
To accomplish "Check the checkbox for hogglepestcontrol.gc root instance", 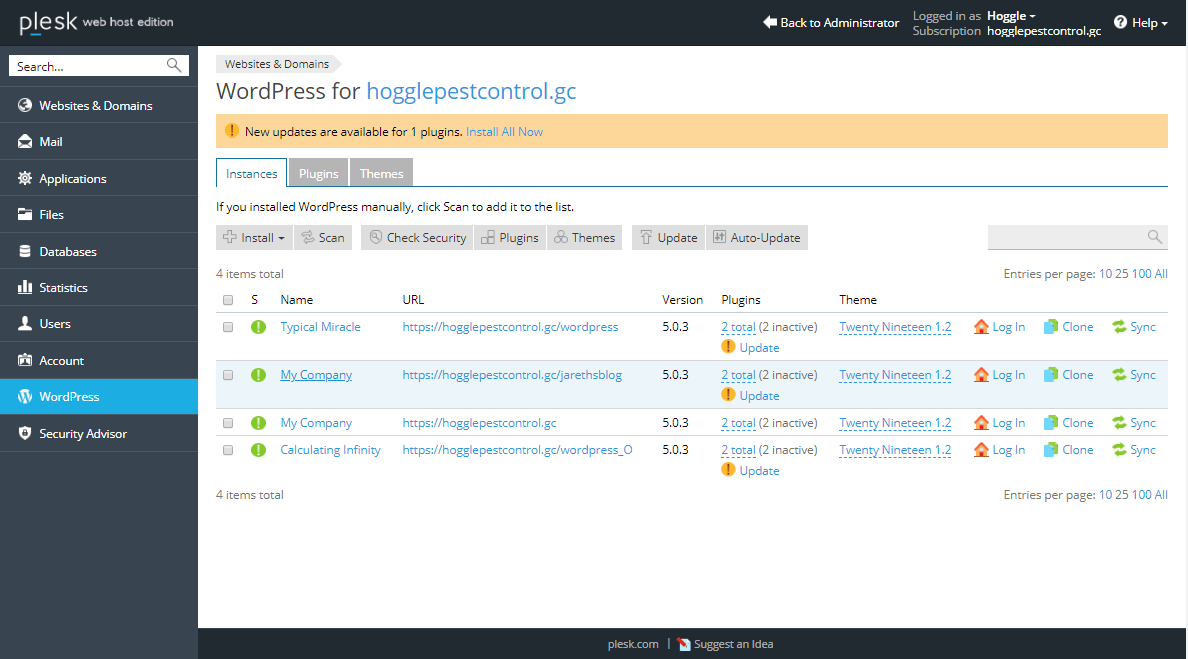I will point(228,423).
